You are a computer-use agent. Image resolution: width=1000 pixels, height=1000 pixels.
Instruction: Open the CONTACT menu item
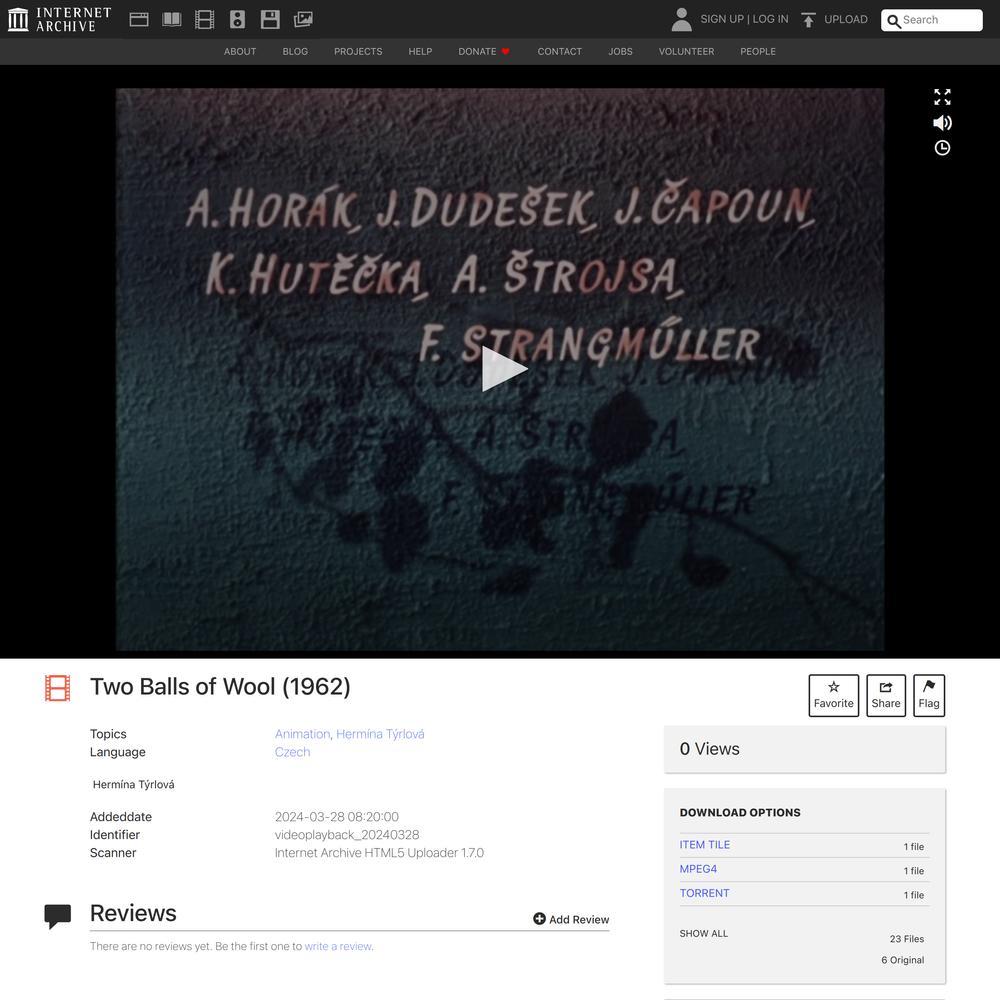coord(560,52)
